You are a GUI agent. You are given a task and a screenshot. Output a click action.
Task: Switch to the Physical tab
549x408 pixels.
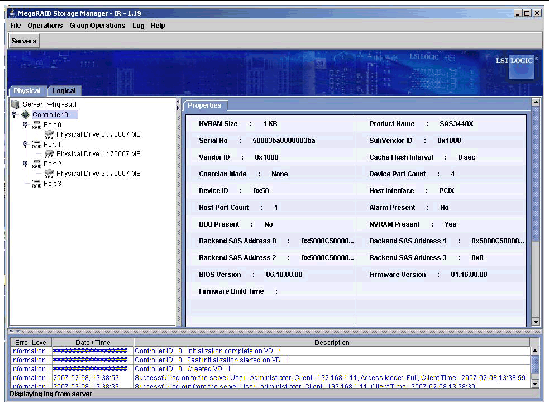click(27, 91)
